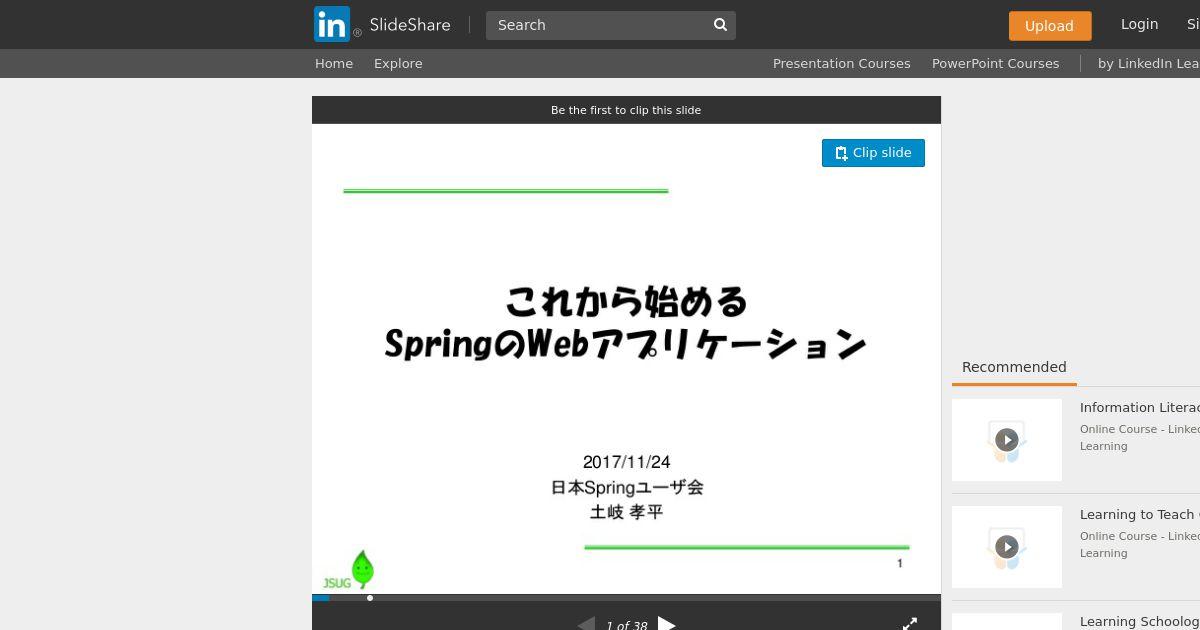Click the SlideShare wordmark
1200x630 pixels.
(x=410, y=25)
